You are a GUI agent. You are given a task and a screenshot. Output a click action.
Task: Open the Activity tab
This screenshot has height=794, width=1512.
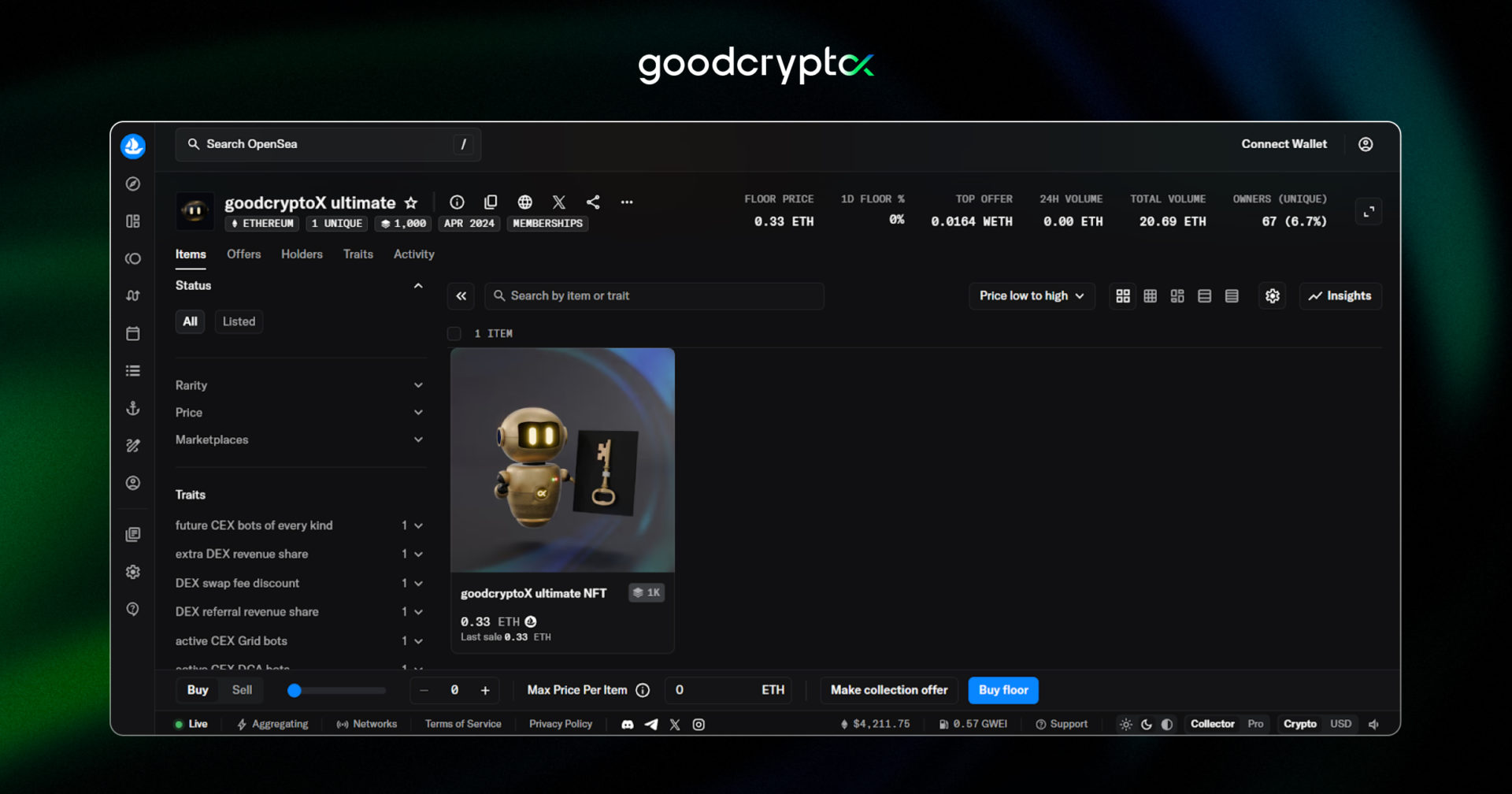click(x=413, y=254)
